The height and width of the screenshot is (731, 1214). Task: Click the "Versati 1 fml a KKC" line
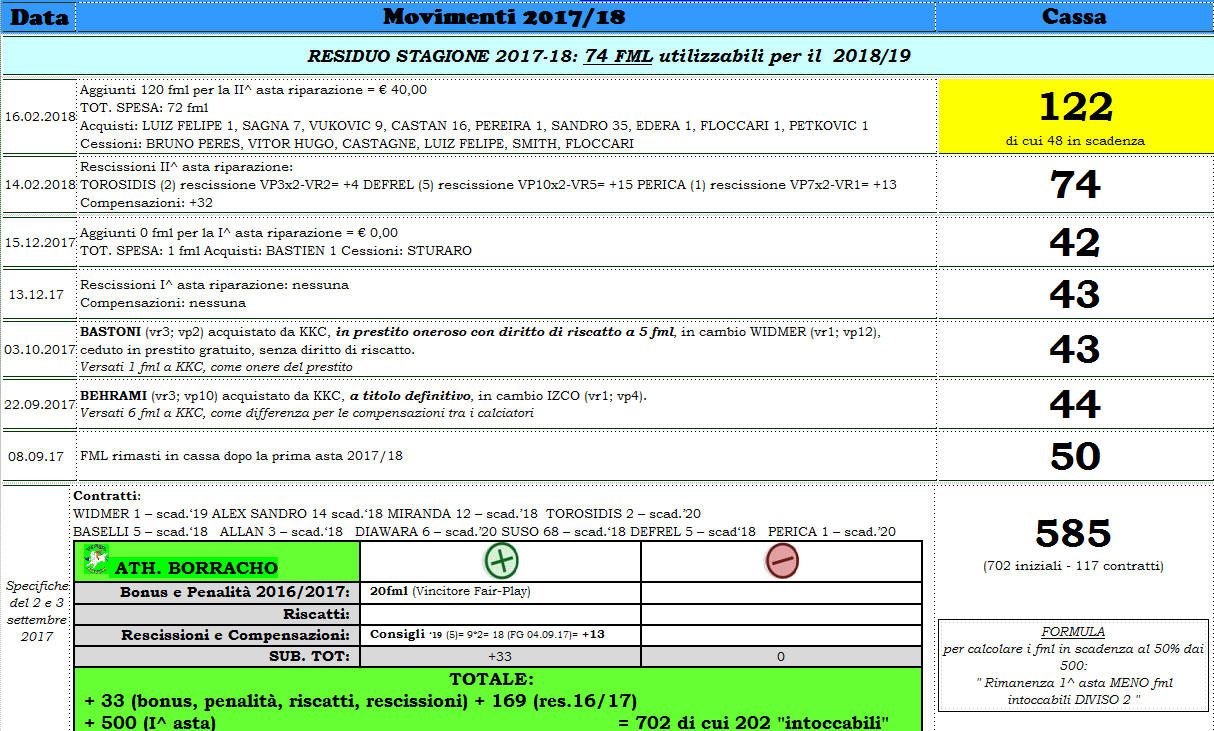[x=216, y=367]
